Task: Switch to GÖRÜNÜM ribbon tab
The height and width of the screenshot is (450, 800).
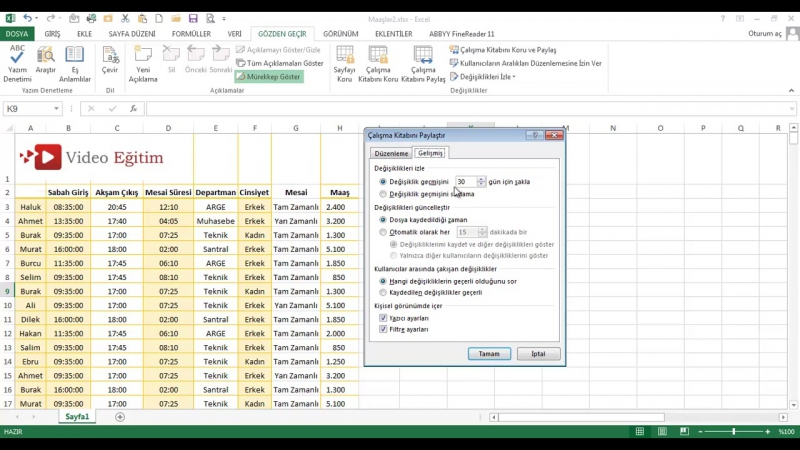Action: click(x=340, y=34)
